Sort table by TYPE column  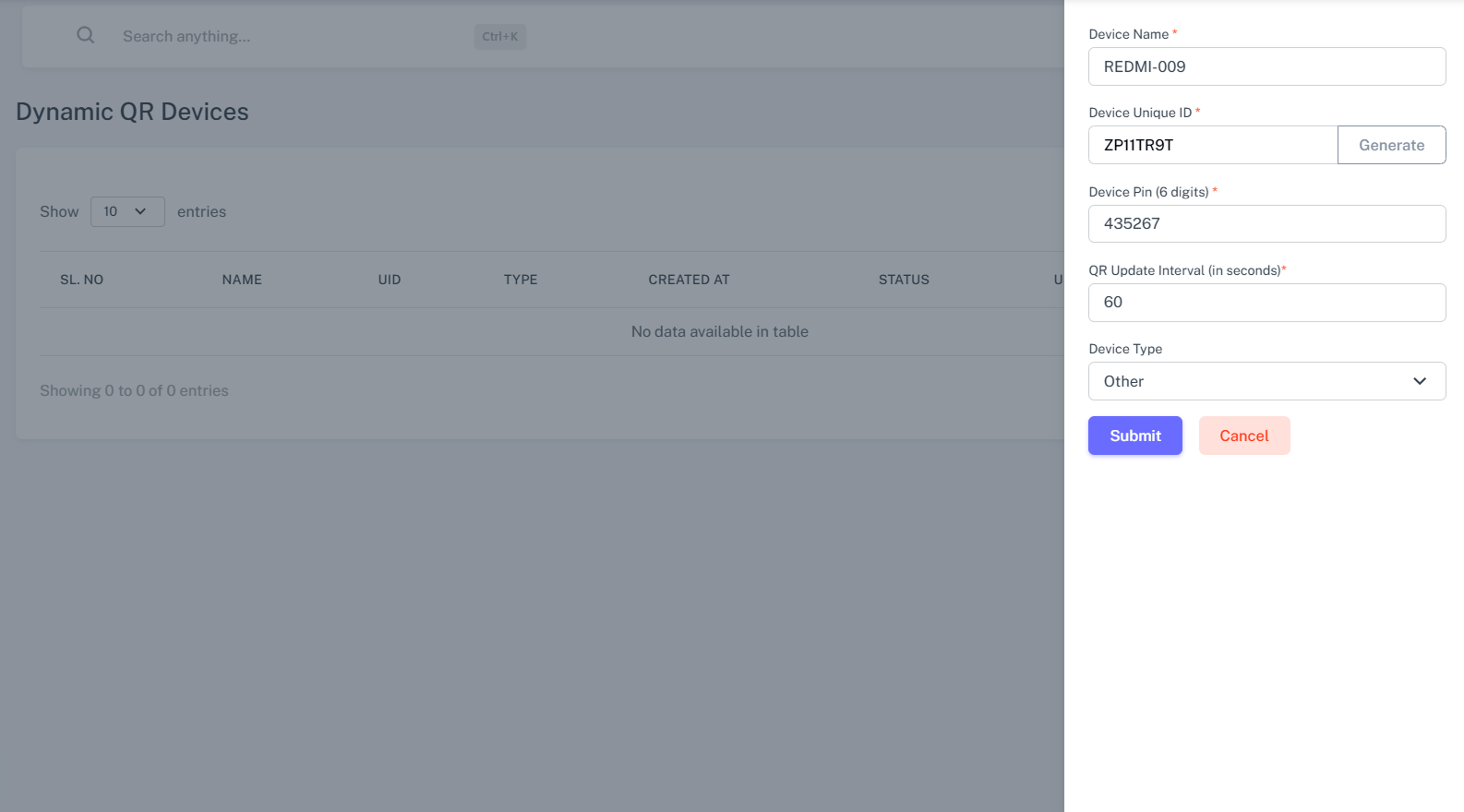point(521,280)
